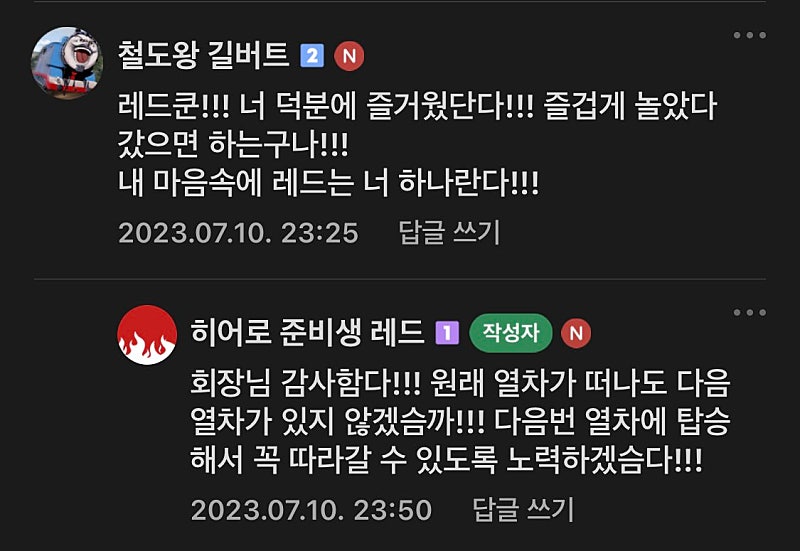Click the blue level 2 badge
The width and height of the screenshot is (800, 551).
tap(312, 56)
